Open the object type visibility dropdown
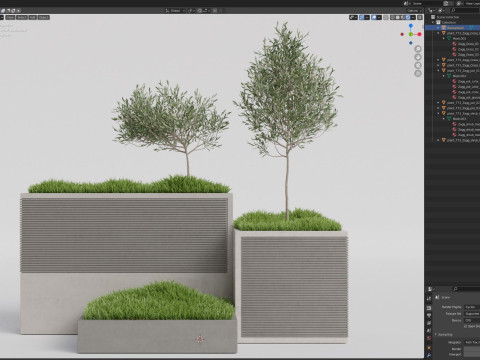 (x=353, y=17)
